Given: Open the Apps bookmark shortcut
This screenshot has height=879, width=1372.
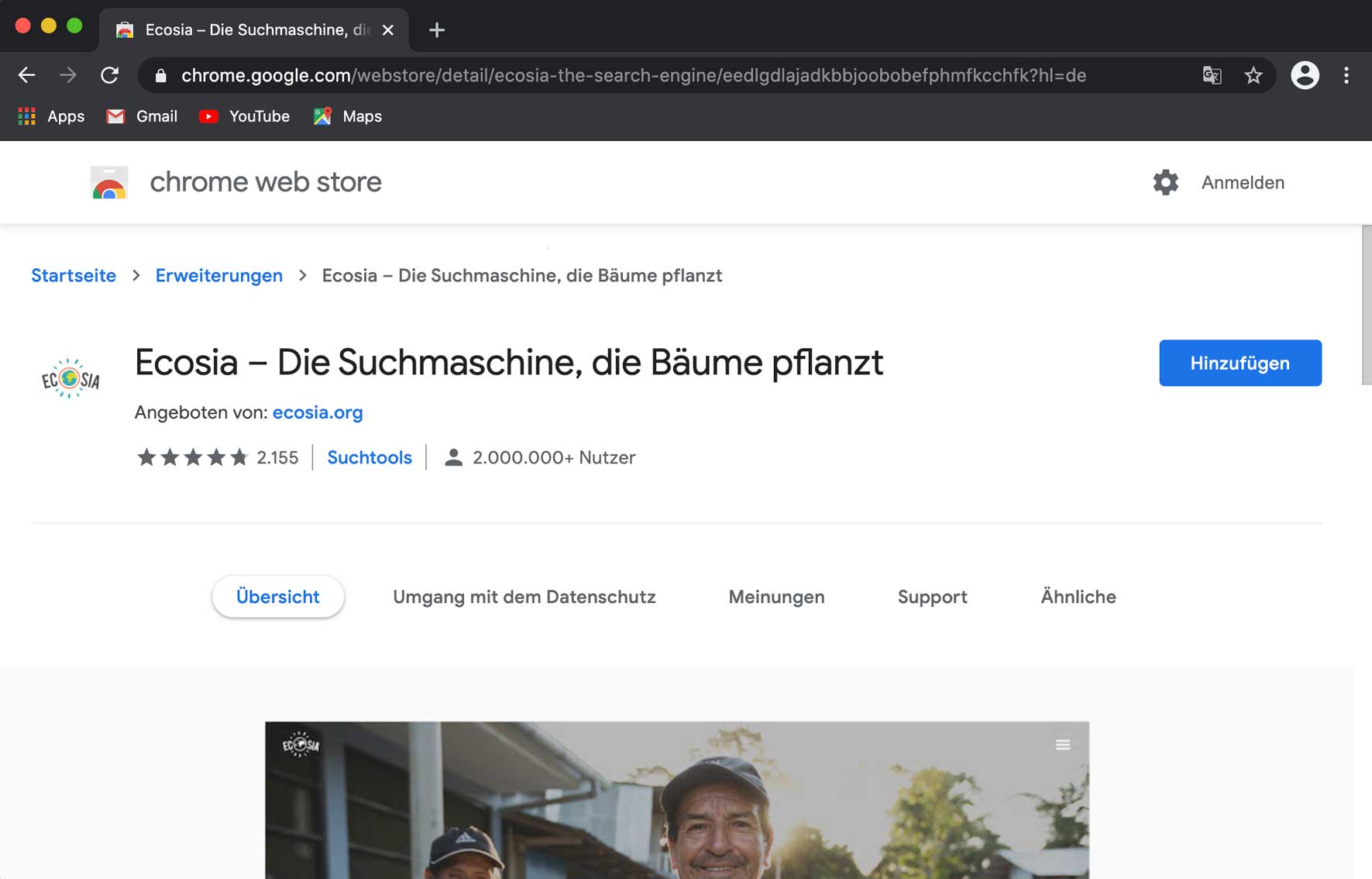Looking at the screenshot, I should tap(51, 116).
